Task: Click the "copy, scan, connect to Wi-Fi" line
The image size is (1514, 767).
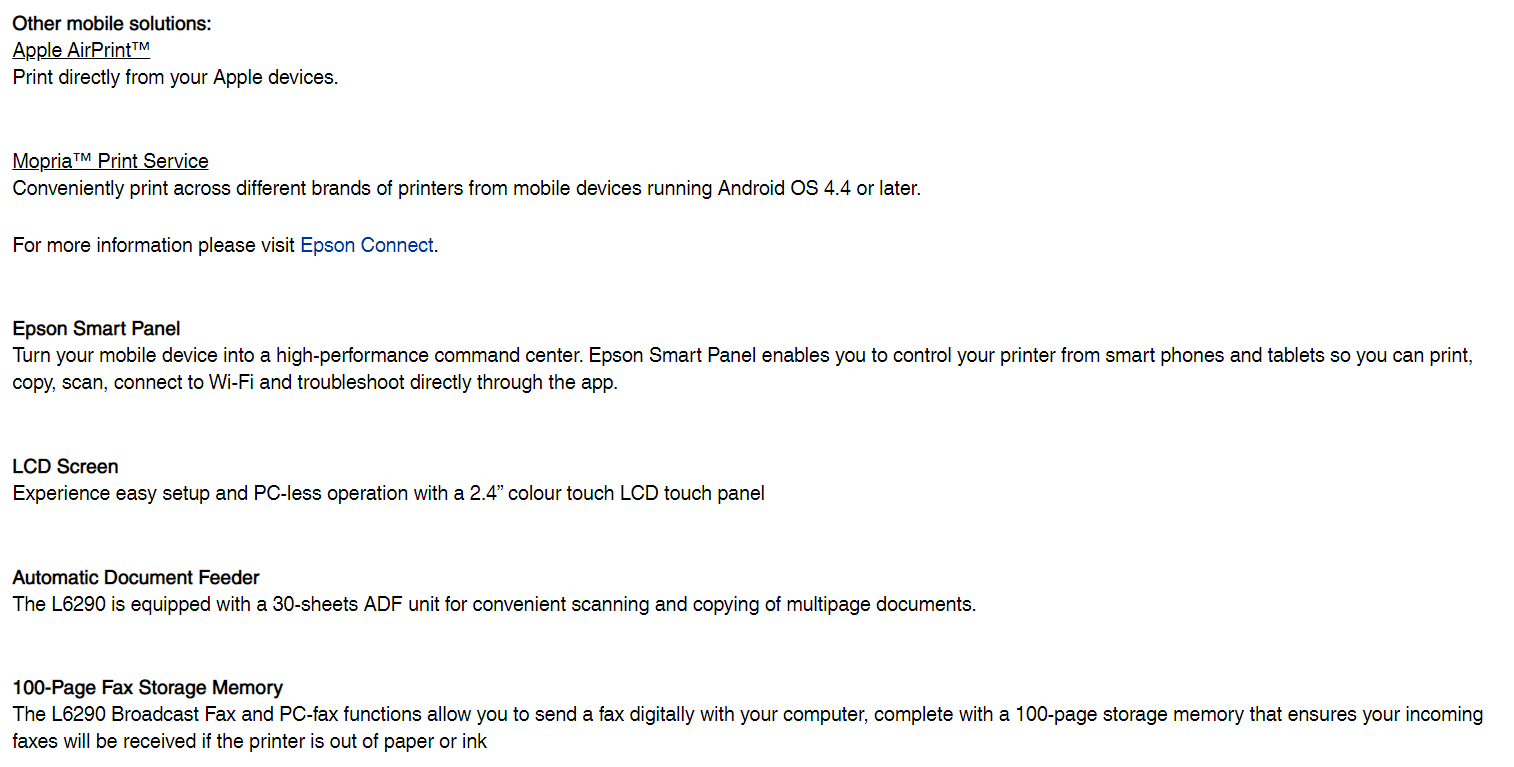Action: click(315, 382)
